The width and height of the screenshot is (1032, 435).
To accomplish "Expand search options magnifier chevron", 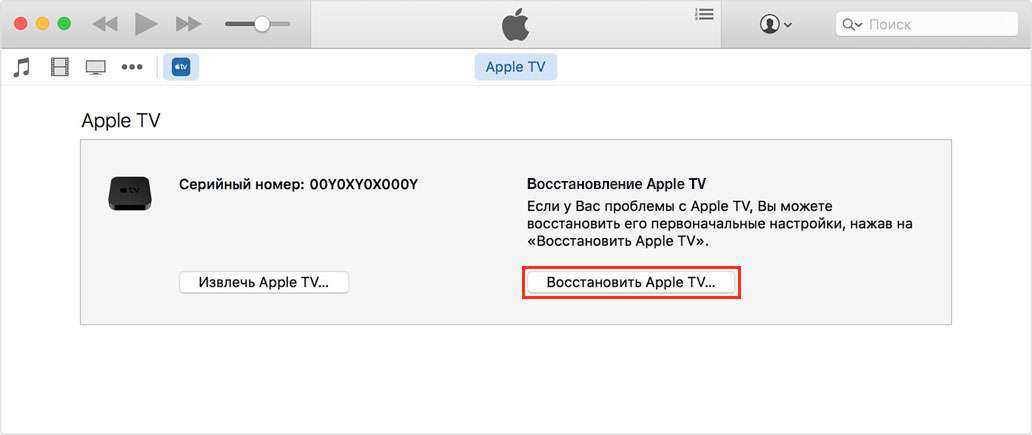I will 852,25.
